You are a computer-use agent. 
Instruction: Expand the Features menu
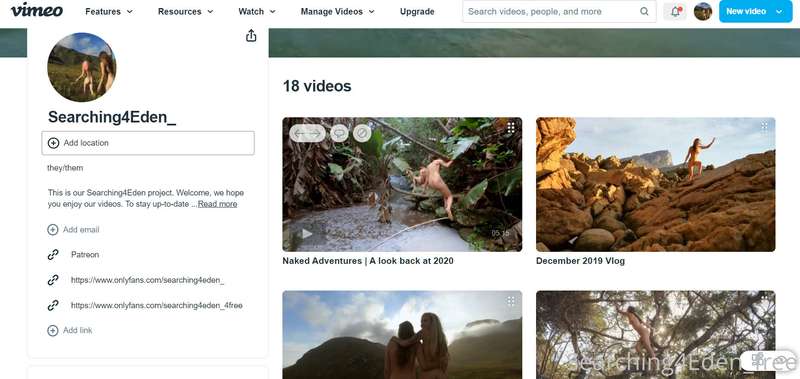(109, 11)
